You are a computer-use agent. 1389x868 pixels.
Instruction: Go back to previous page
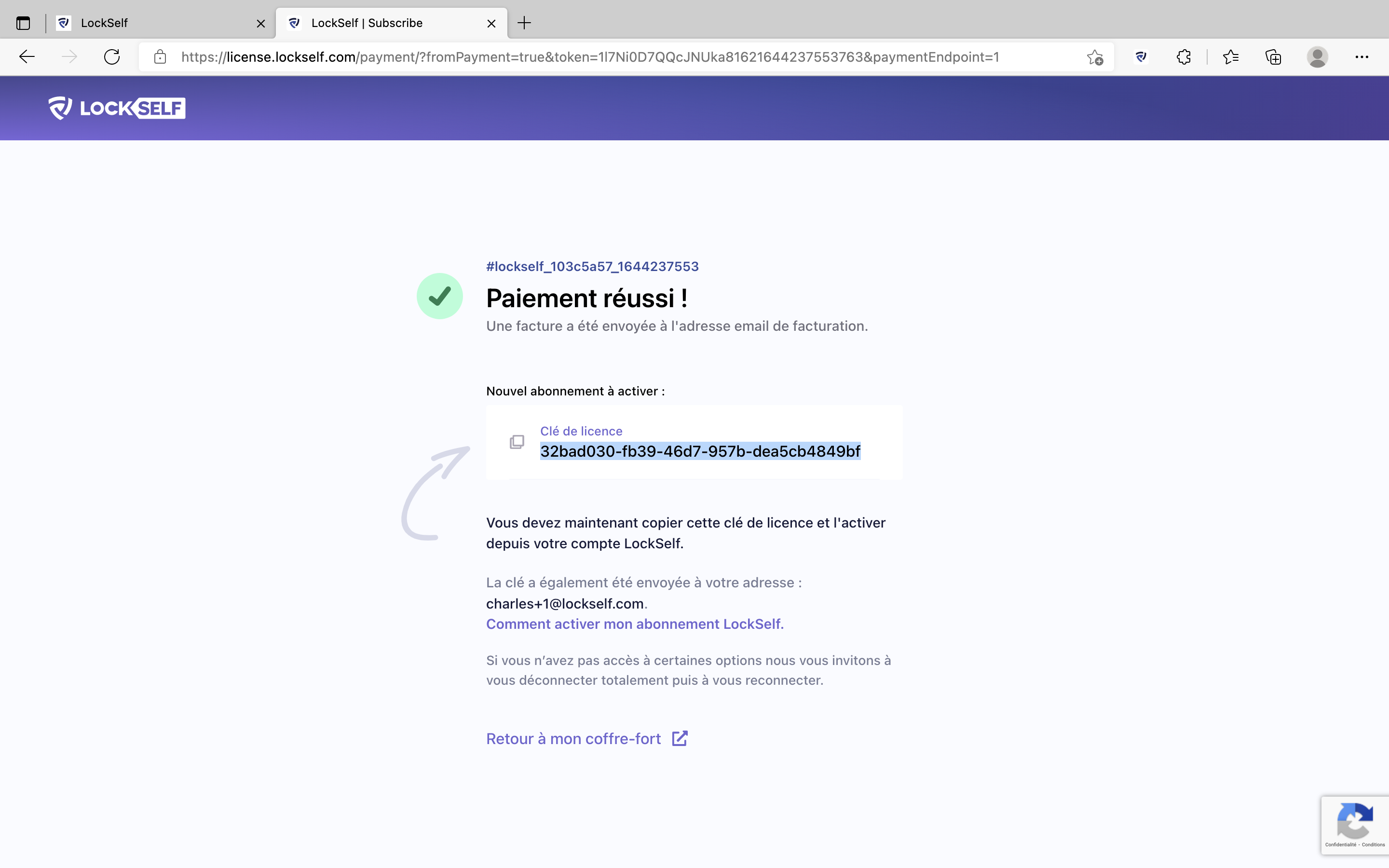27,57
